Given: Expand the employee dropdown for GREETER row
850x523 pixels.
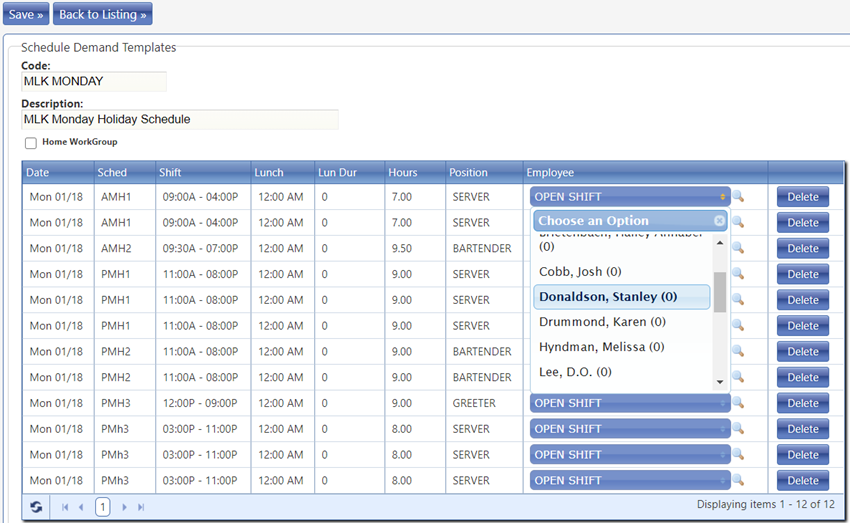Looking at the screenshot, I should (629, 403).
